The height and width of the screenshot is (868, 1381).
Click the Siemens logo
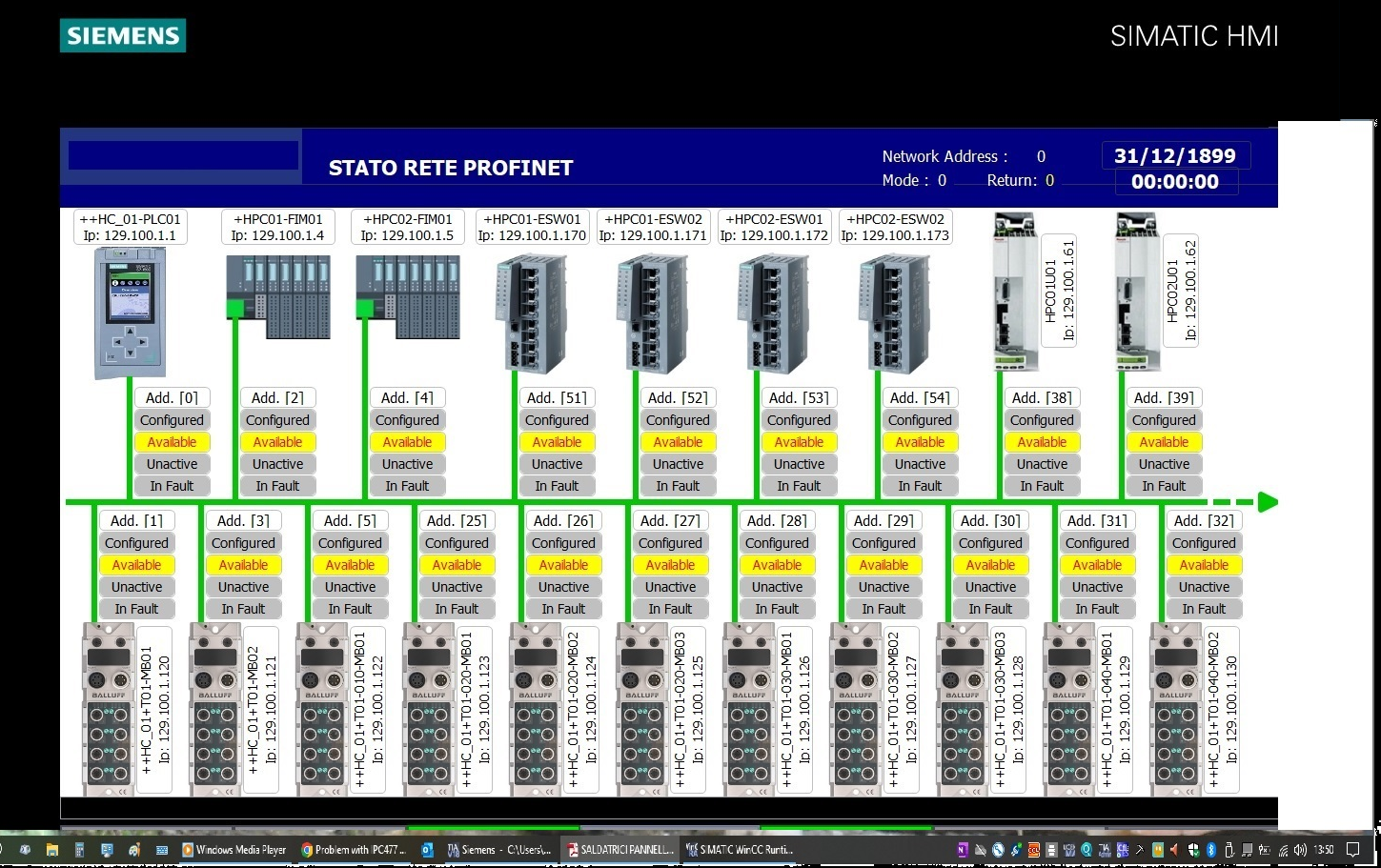pyautogui.click(x=123, y=36)
